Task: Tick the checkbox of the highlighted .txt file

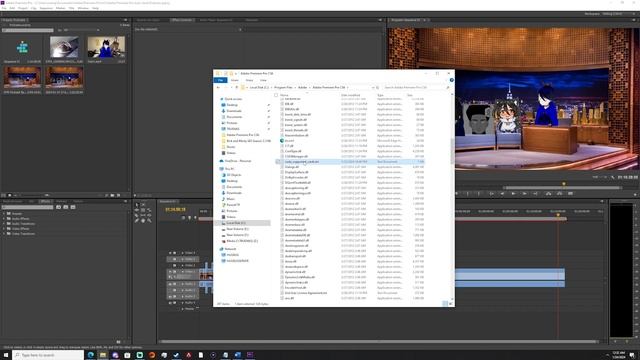Action: coord(278,162)
